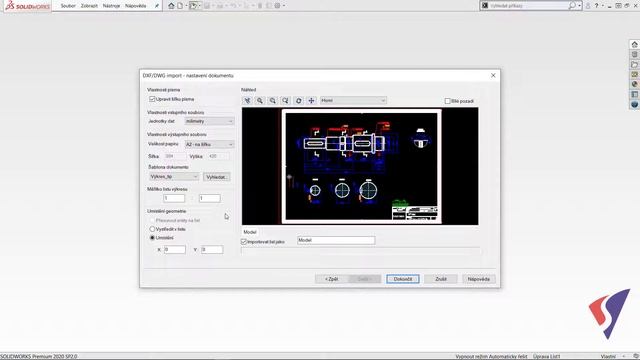This screenshot has width=640, height=360.
Task: Click the 'Dokončit' button
Action: tap(403, 279)
